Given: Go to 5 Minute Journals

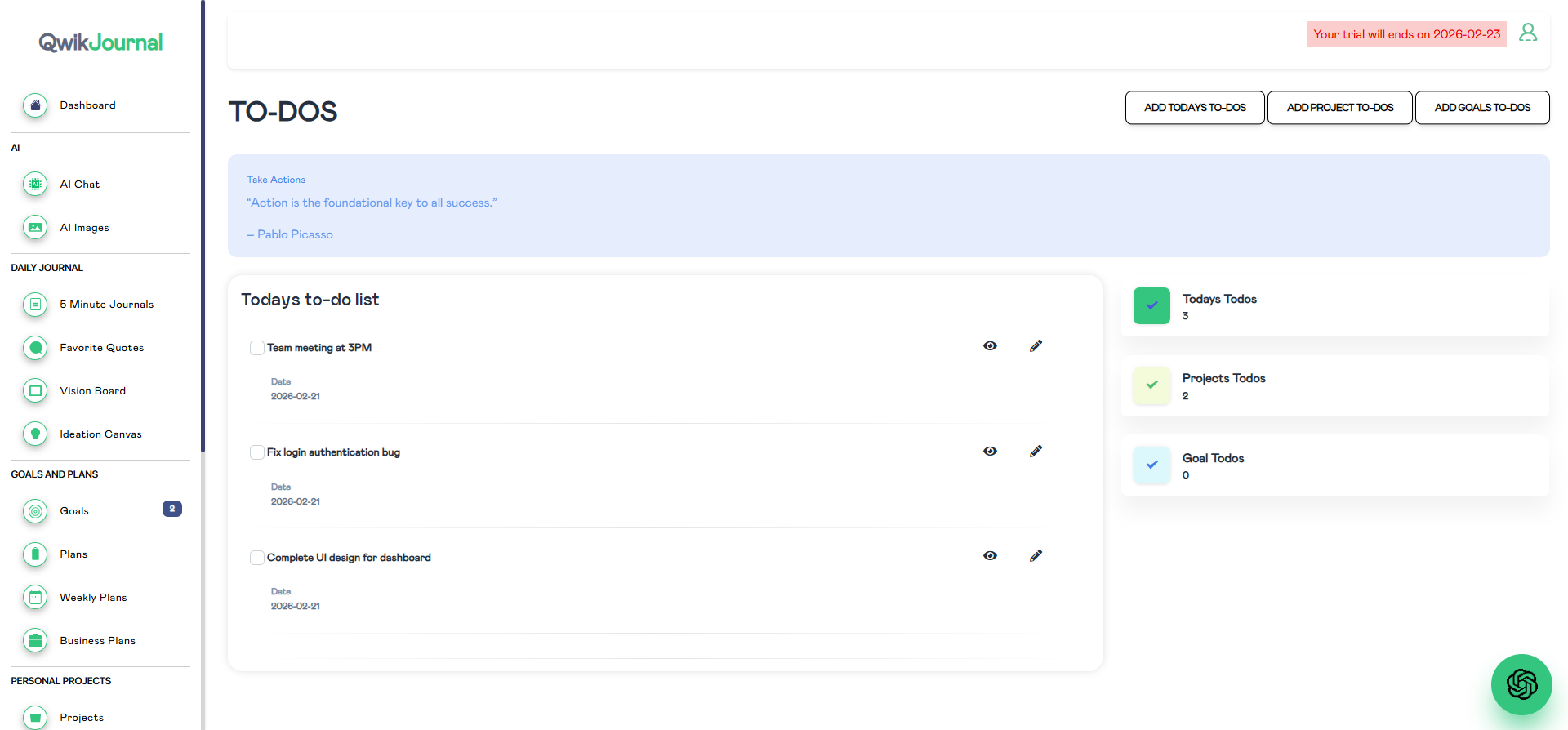Looking at the screenshot, I should pyautogui.click(x=106, y=305).
